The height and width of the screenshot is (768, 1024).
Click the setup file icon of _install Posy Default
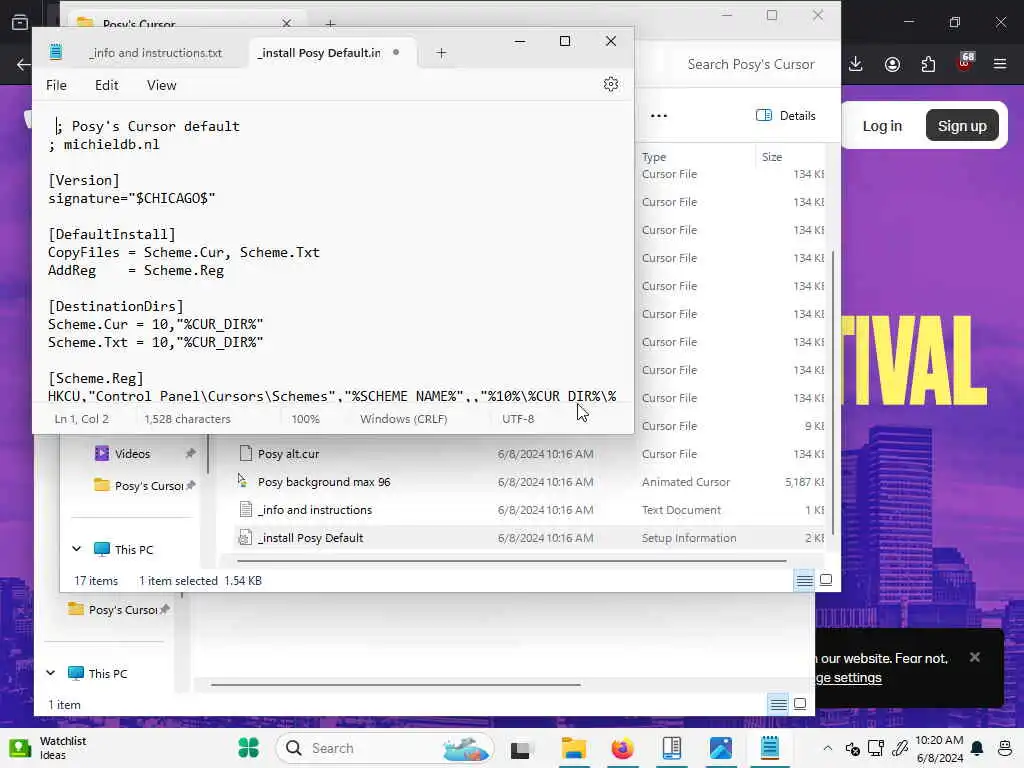(x=245, y=537)
